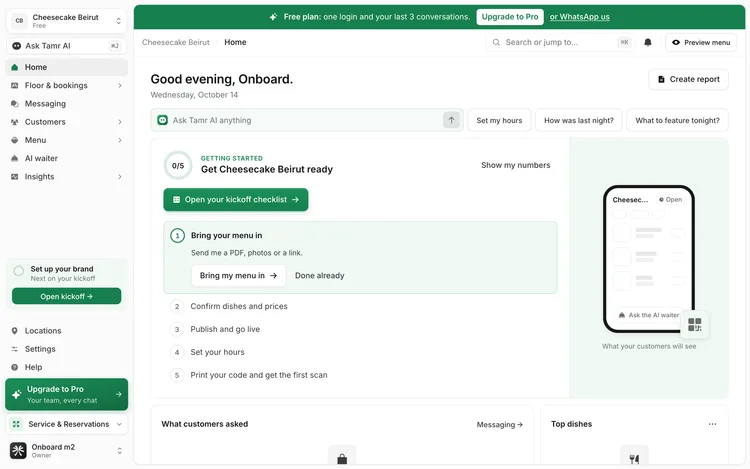The image size is (750, 469).
Task: Click the 0/5 progress ring
Action: [178, 165]
